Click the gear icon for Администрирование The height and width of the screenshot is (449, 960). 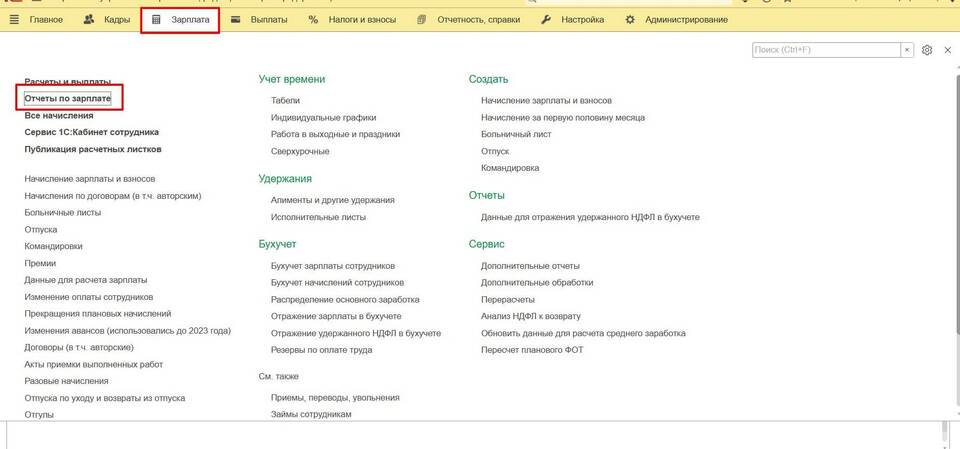tap(630, 20)
